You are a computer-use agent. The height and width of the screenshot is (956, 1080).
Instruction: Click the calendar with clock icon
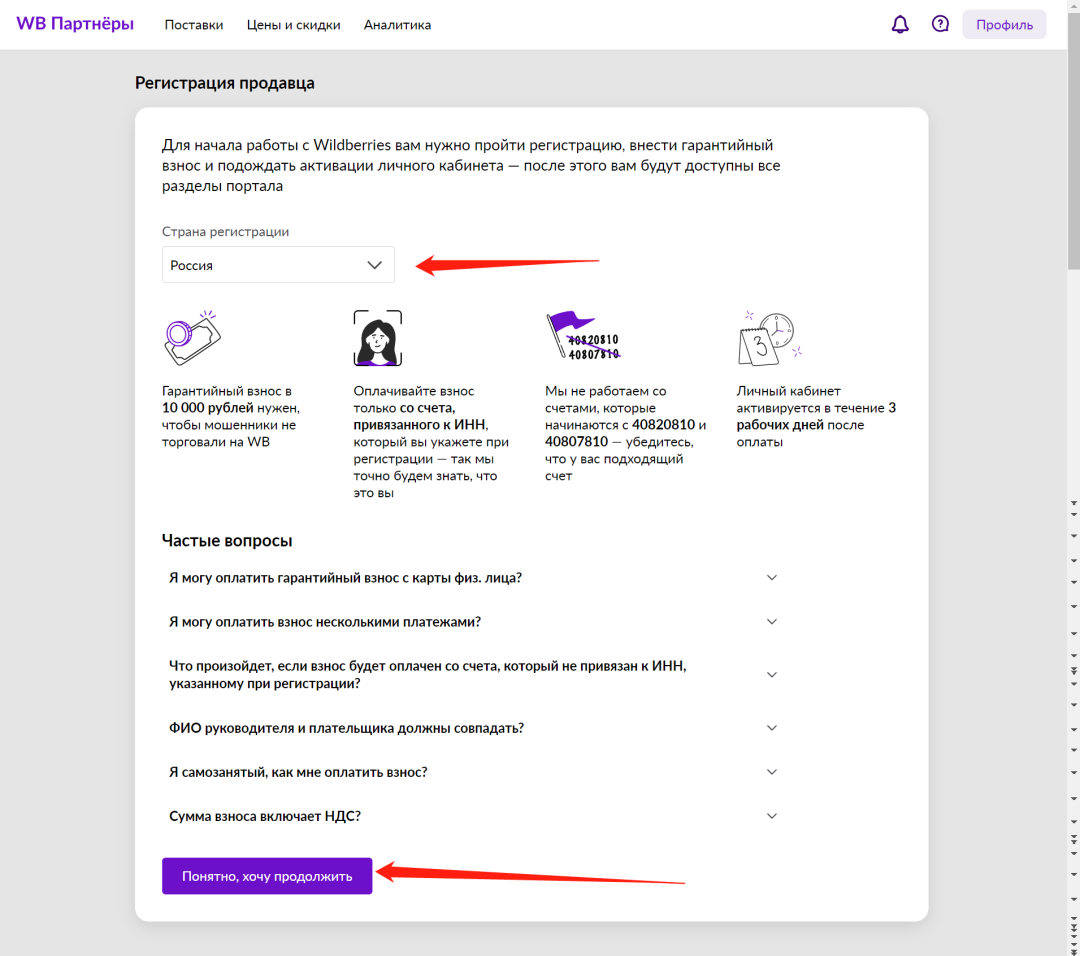coord(768,338)
